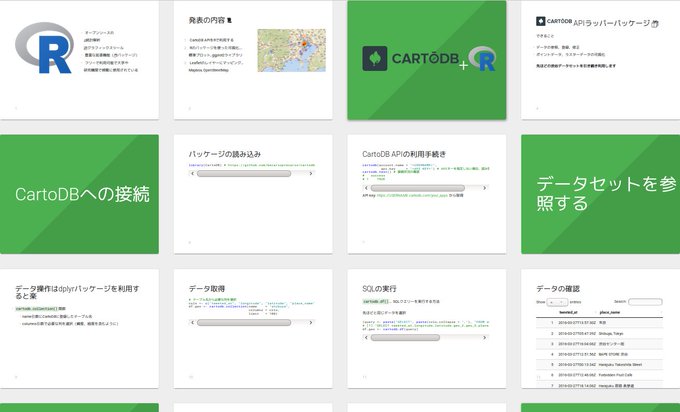Click the cartodb.df() code label
The image size is (680, 412).
(376, 301)
